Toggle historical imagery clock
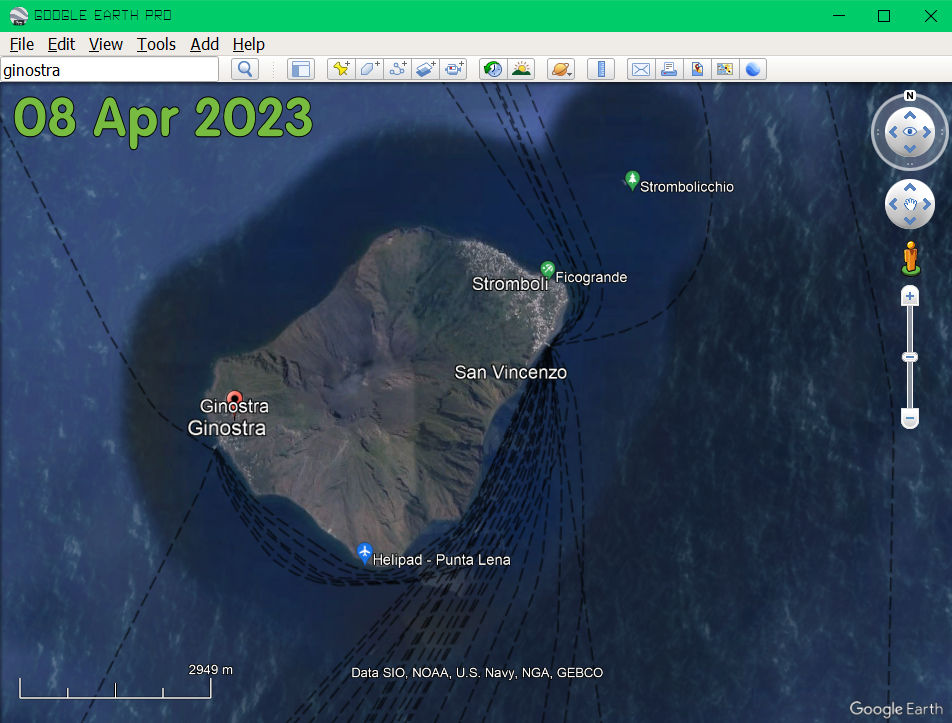Screen dimensions: 952x723 click(x=493, y=69)
